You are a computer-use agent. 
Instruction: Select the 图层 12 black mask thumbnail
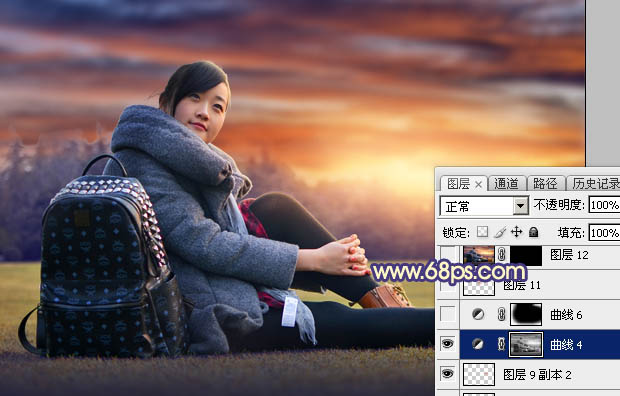point(525,255)
